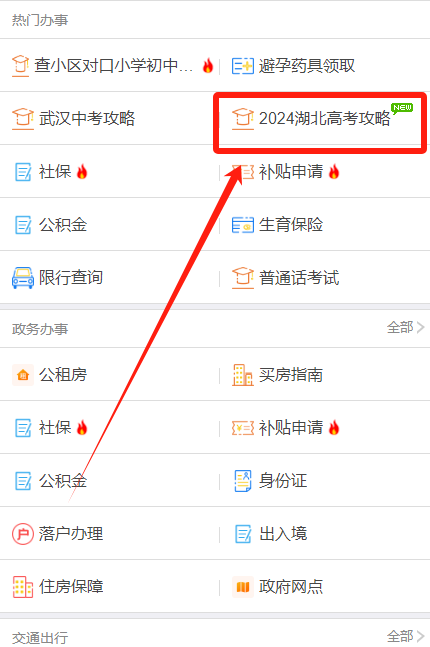Expand 全部 under 政务办事 section

point(405,328)
